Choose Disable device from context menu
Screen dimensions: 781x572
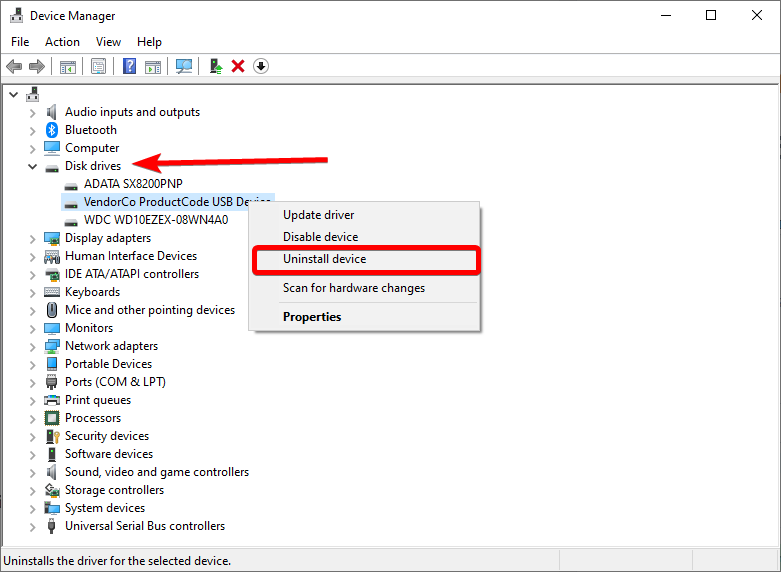pos(365,237)
